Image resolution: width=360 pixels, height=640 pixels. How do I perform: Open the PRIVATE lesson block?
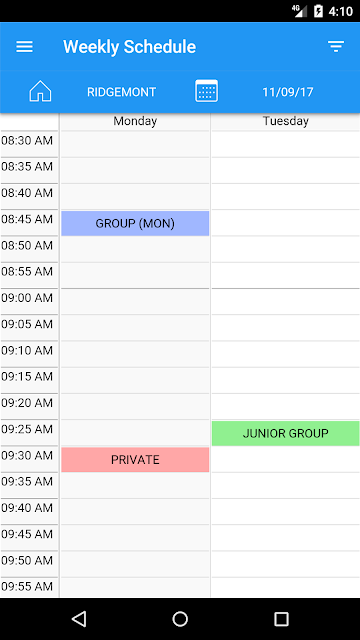135,460
